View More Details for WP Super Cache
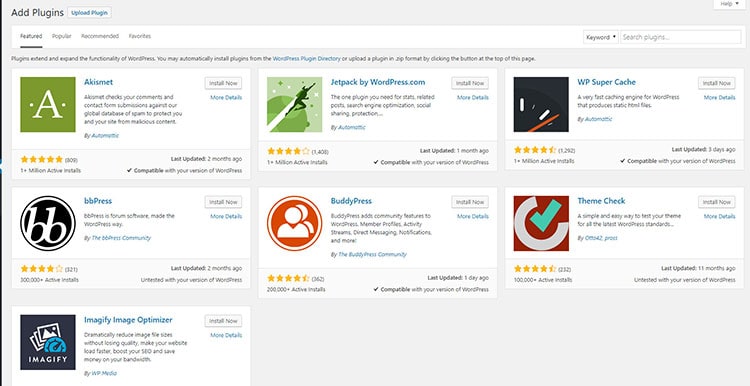 pyautogui.click(x=719, y=98)
